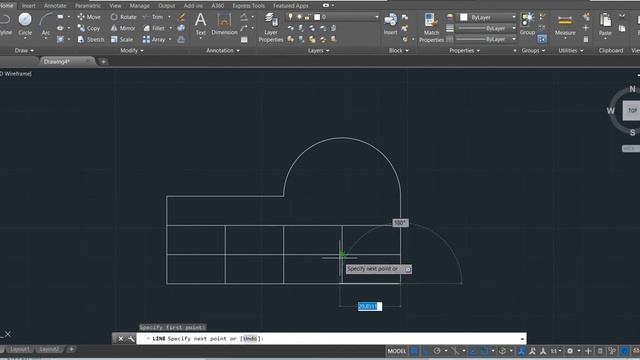
Task: Activate the Fillet tool
Action: 154,28
